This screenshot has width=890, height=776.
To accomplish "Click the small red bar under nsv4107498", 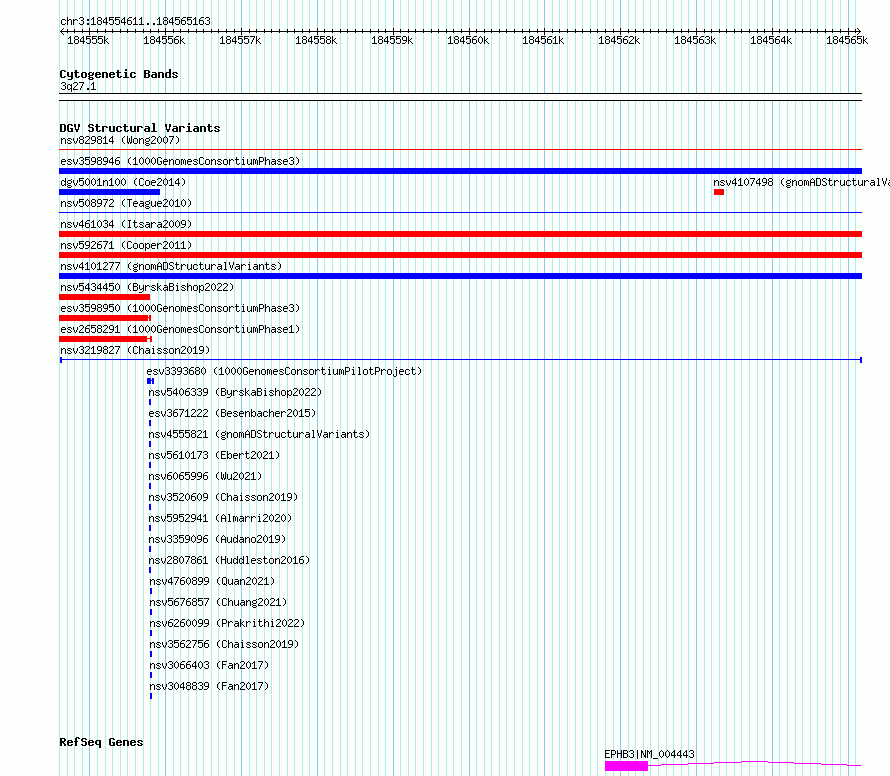I will tap(719, 192).
